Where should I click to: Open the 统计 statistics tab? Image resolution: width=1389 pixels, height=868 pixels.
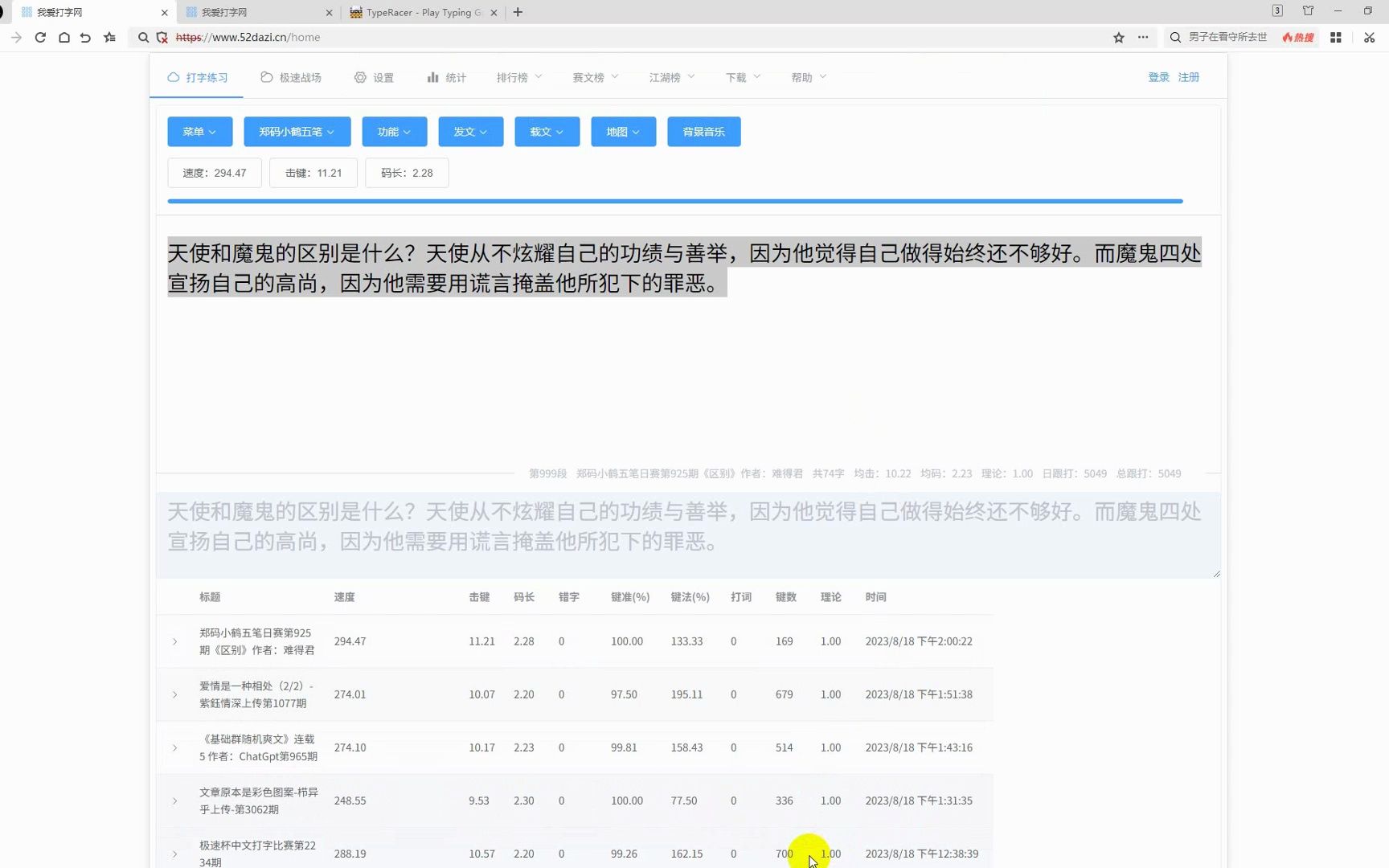coord(446,77)
